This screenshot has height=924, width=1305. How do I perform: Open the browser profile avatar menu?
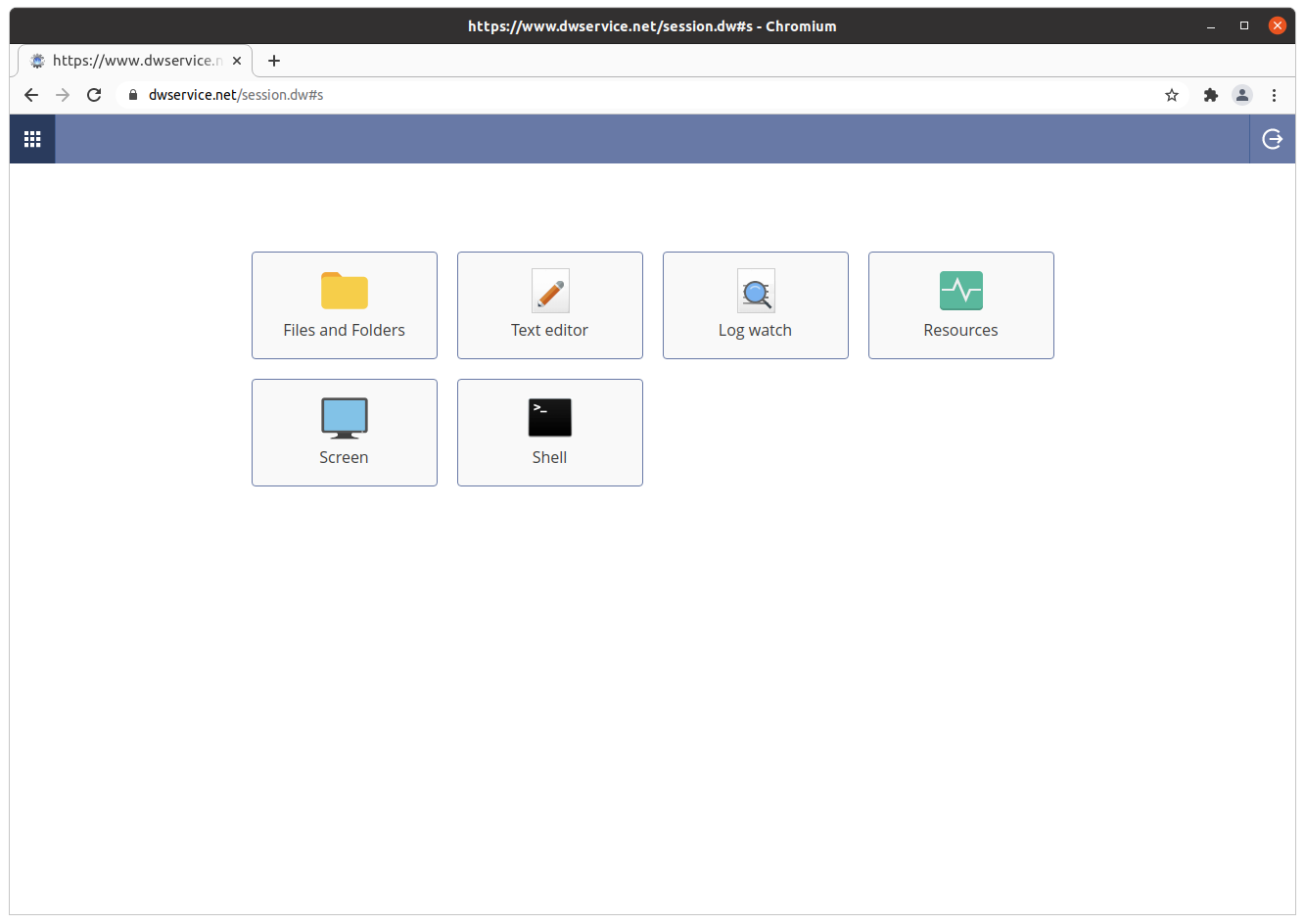click(x=1242, y=95)
